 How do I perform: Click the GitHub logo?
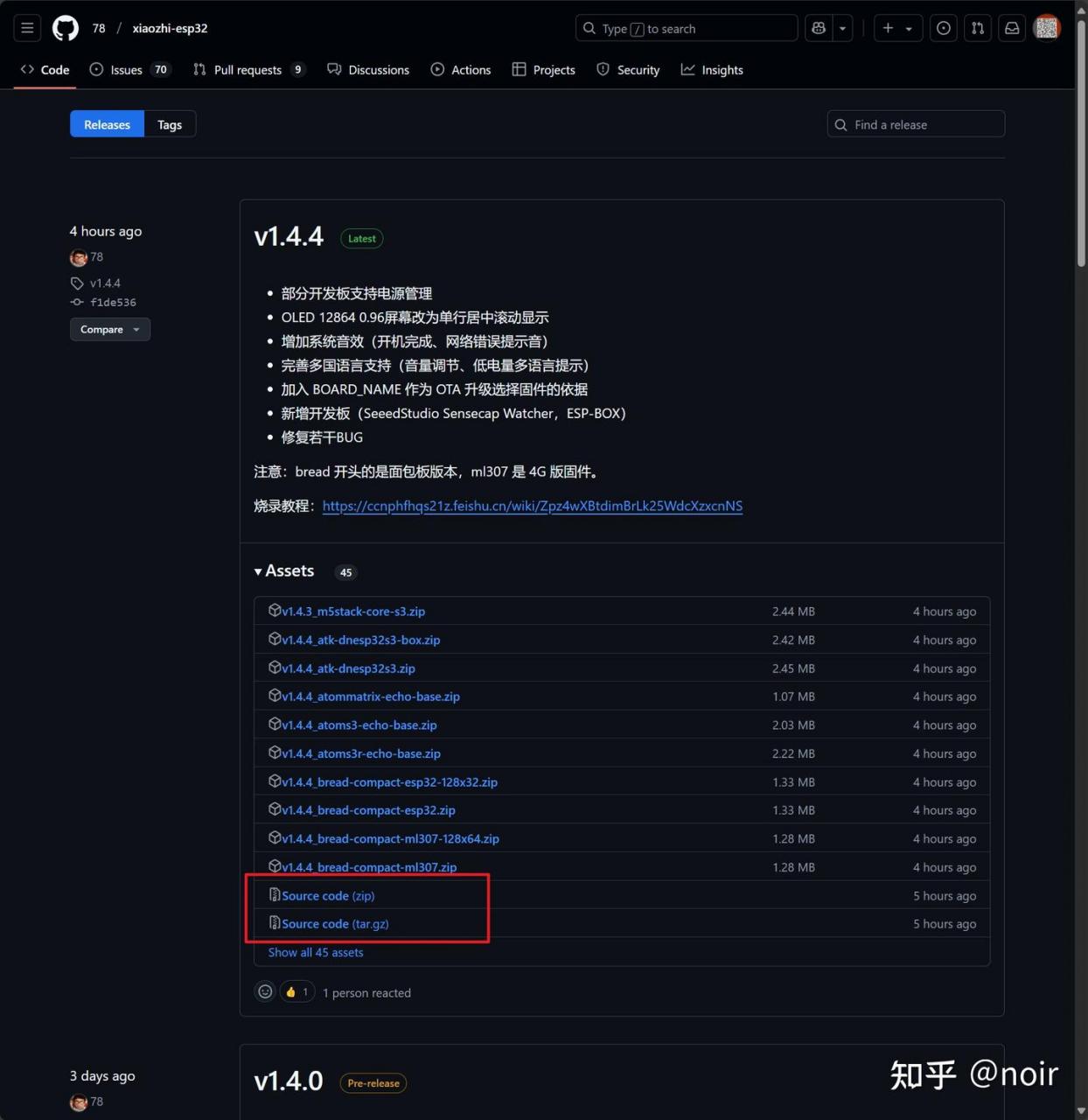pyautogui.click(x=66, y=28)
